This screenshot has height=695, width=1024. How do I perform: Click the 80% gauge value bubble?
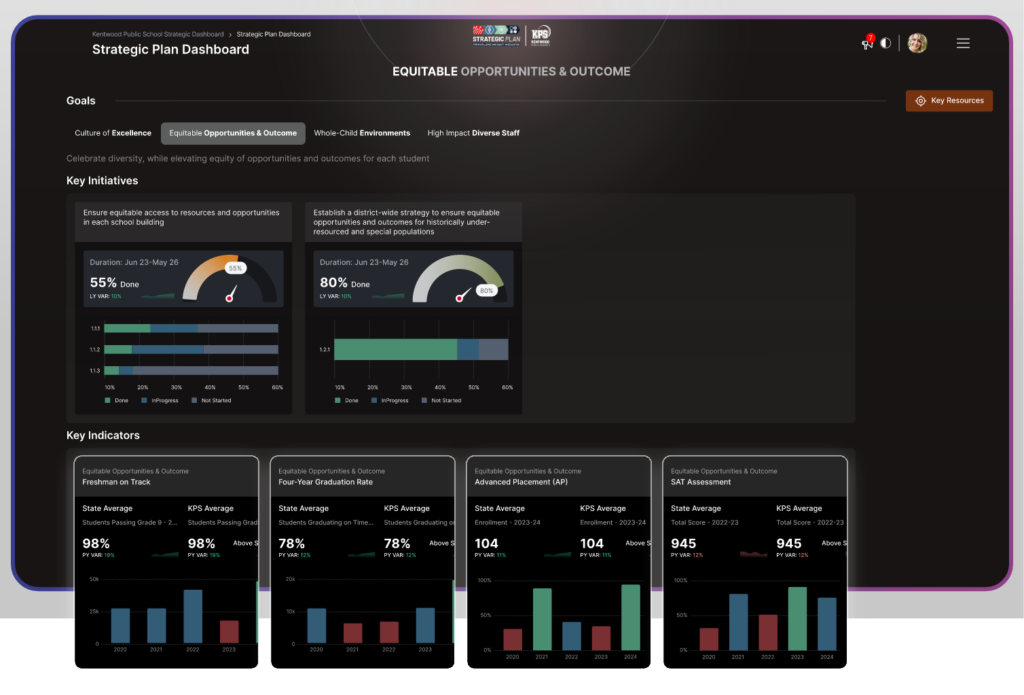pos(486,291)
